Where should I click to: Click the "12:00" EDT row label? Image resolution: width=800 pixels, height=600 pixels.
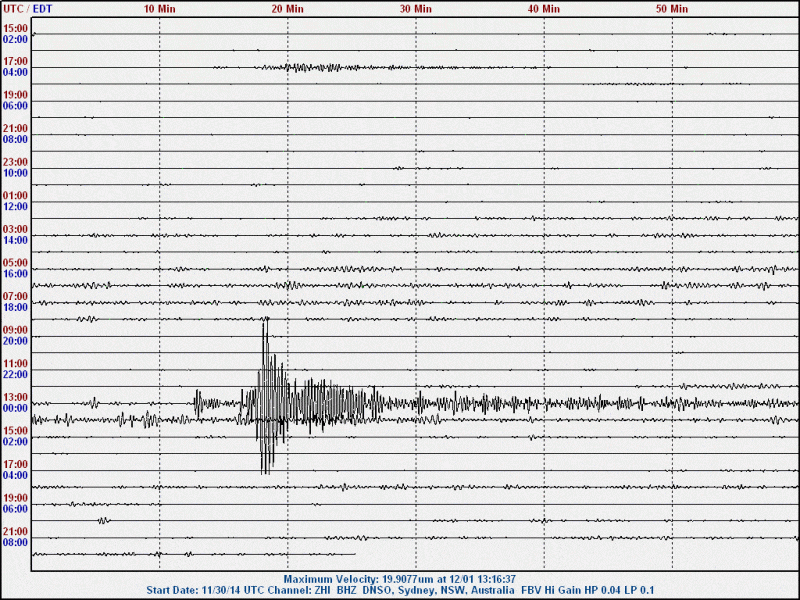(15, 207)
